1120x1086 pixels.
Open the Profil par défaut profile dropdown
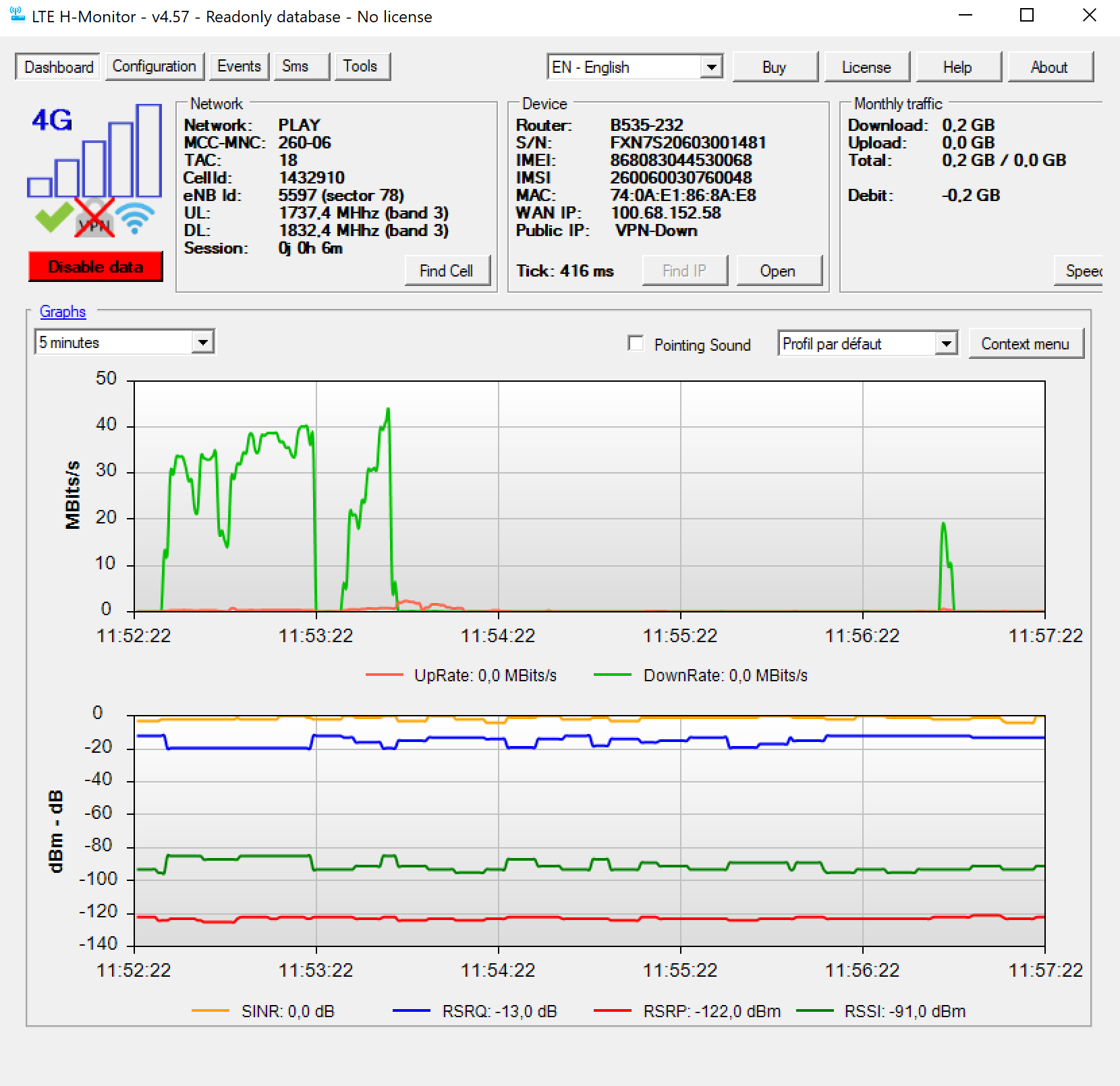point(868,343)
